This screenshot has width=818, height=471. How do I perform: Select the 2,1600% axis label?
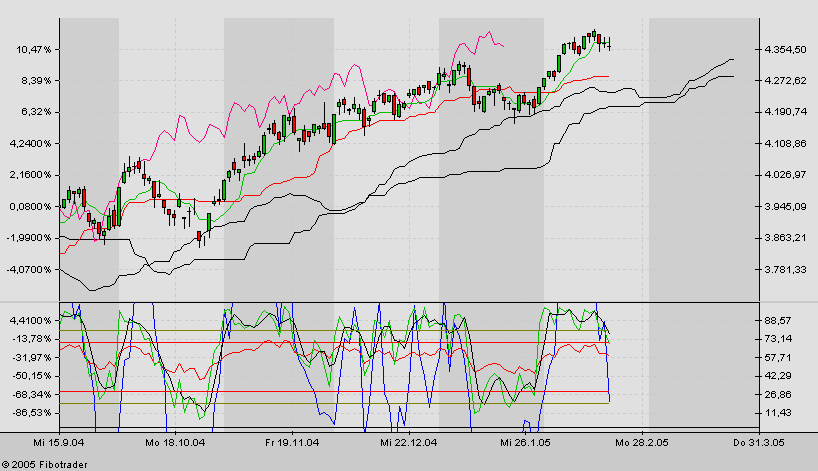[x=31, y=175]
